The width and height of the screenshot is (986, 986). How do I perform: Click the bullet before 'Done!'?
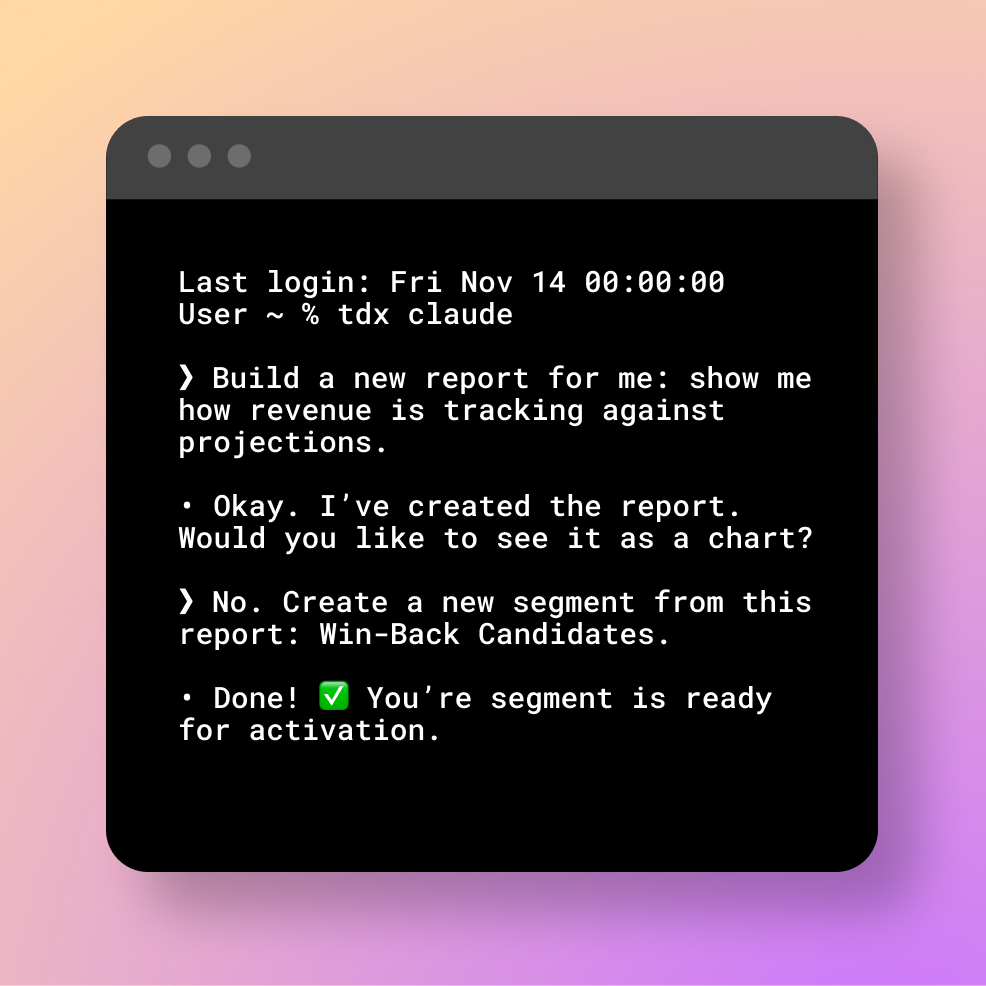(x=187, y=697)
